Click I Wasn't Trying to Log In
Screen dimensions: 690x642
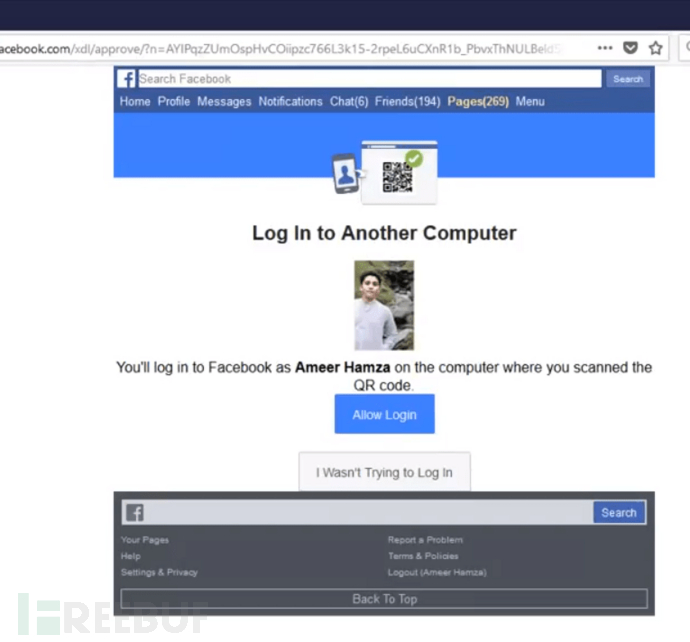point(384,473)
